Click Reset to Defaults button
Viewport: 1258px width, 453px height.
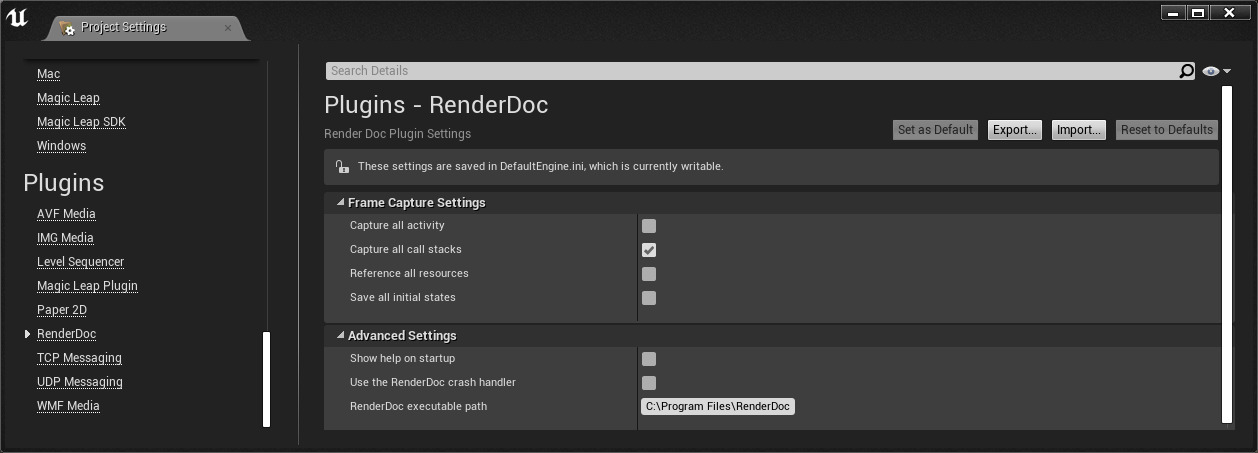1166,130
